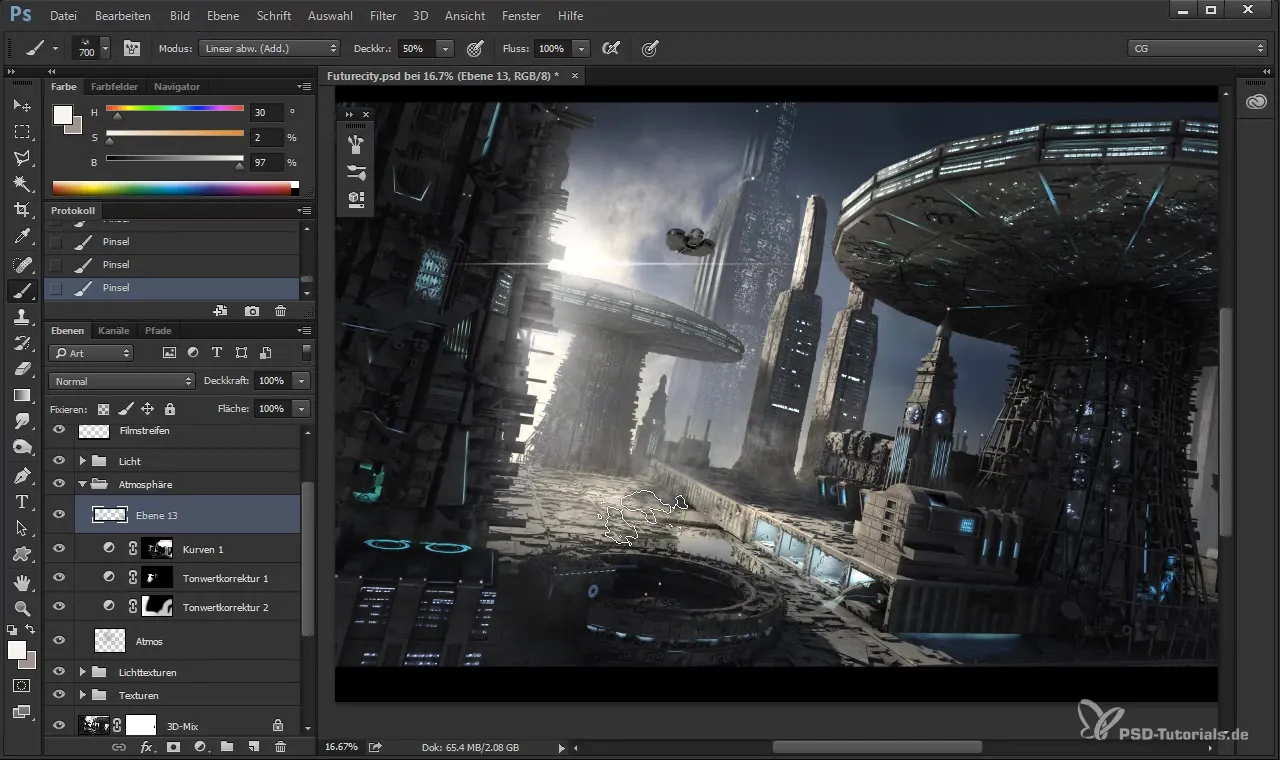The image size is (1280, 760).
Task: Select the Magic Wand tool
Action: (21, 184)
